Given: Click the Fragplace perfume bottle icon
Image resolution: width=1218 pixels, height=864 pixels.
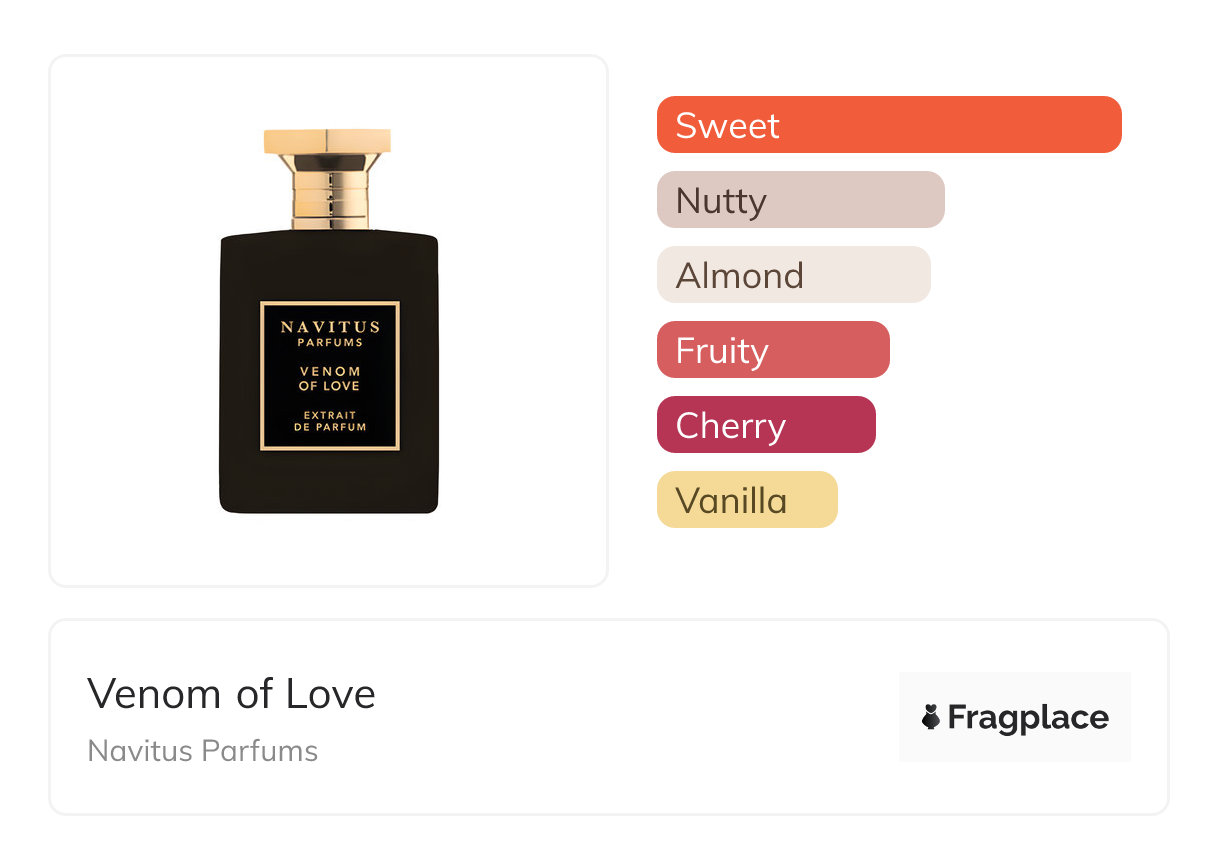Looking at the screenshot, I should (931, 717).
